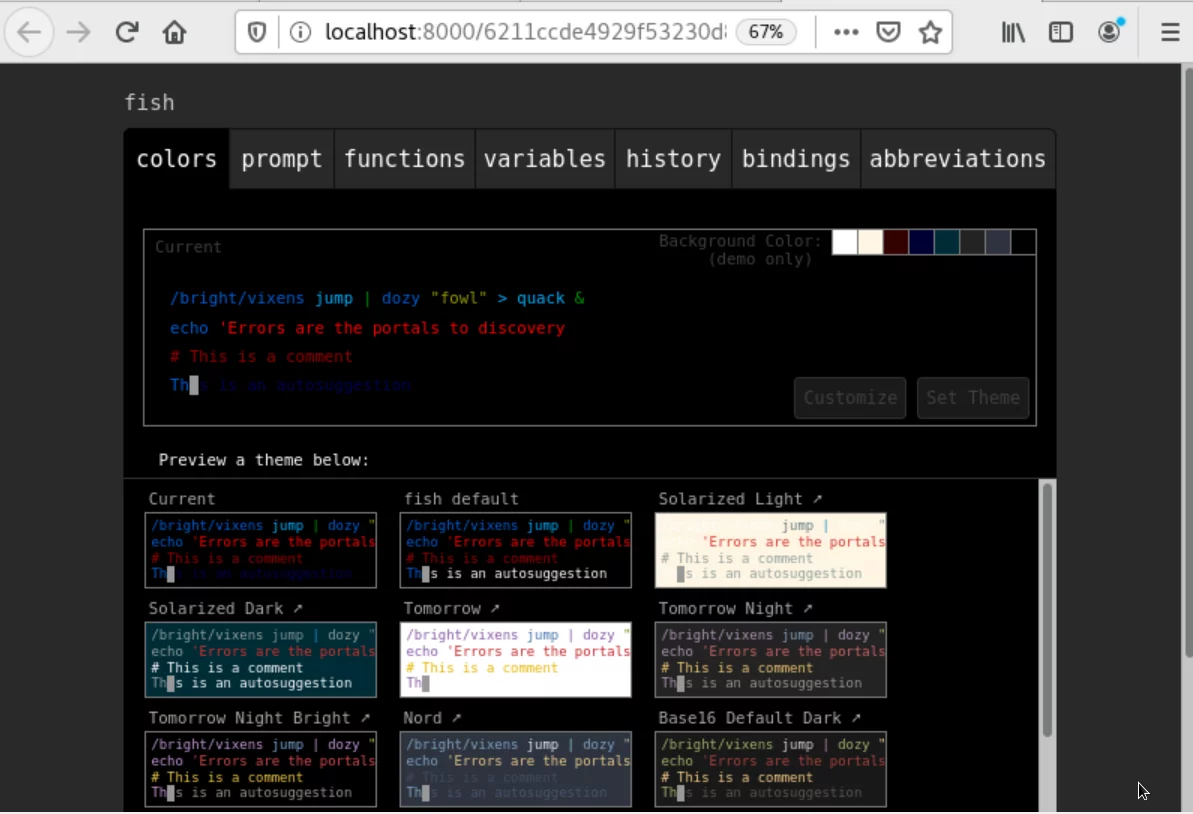Open the Library icon in the toolbar
The width and height of the screenshot is (1193, 814).
(x=1013, y=32)
